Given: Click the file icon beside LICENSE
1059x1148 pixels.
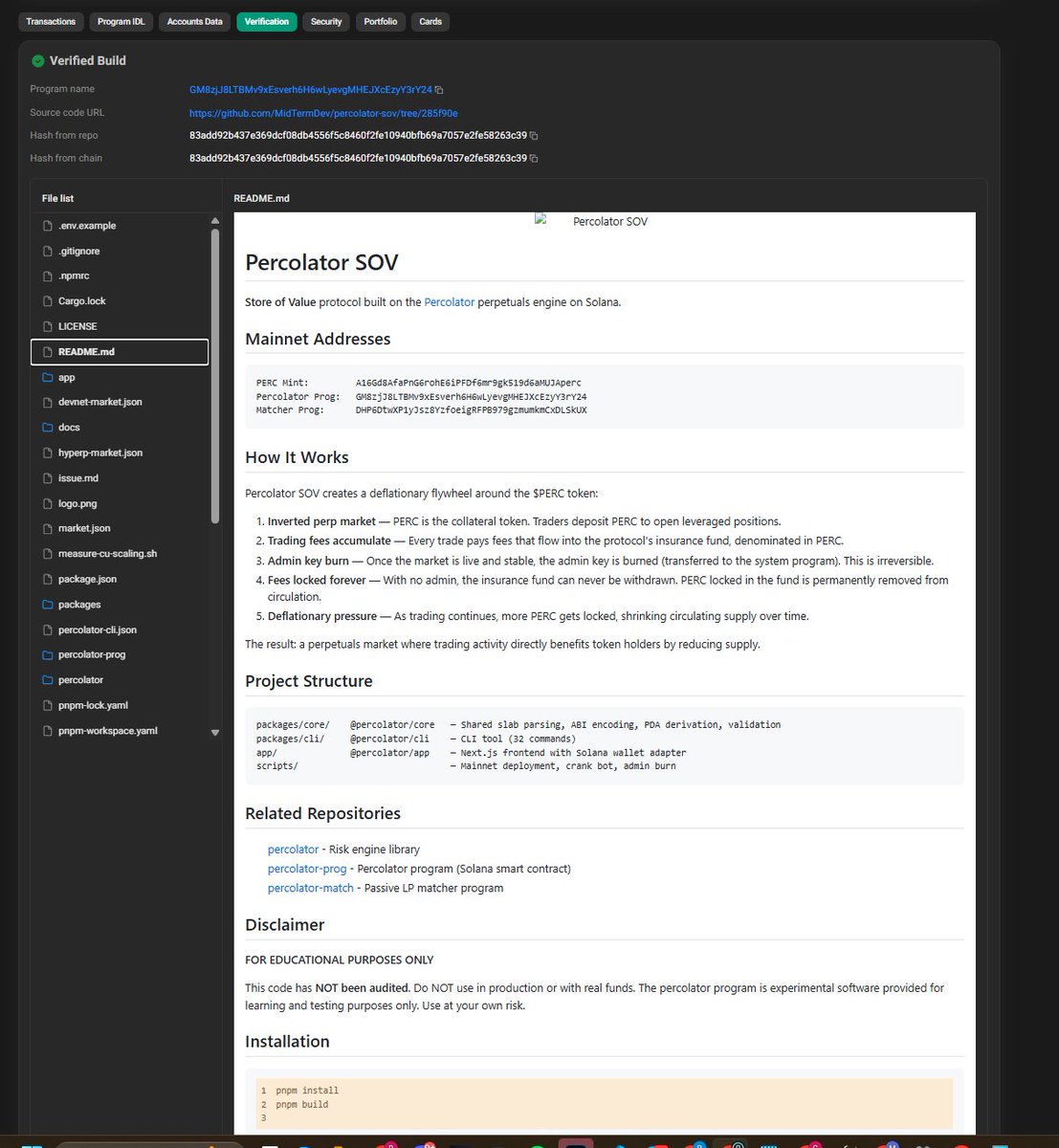Looking at the screenshot, I should tap(48, 326).
